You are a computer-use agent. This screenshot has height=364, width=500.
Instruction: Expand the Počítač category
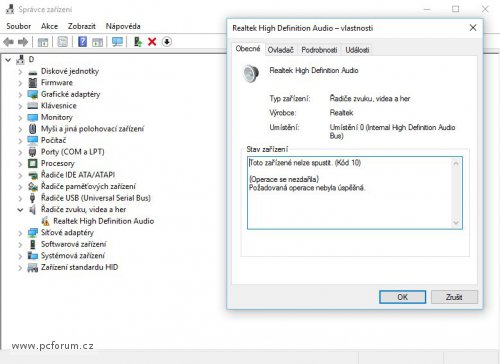[x=20, y=141]
